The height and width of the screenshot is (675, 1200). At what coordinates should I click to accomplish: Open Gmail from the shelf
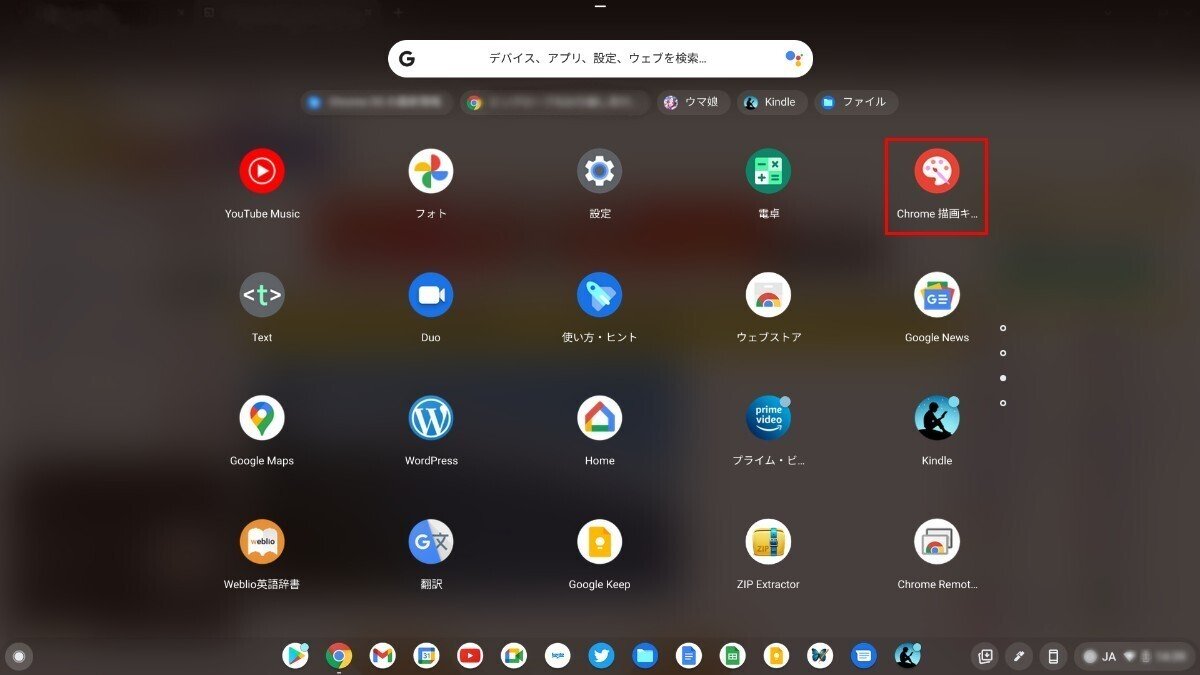(x=382, y=656)
